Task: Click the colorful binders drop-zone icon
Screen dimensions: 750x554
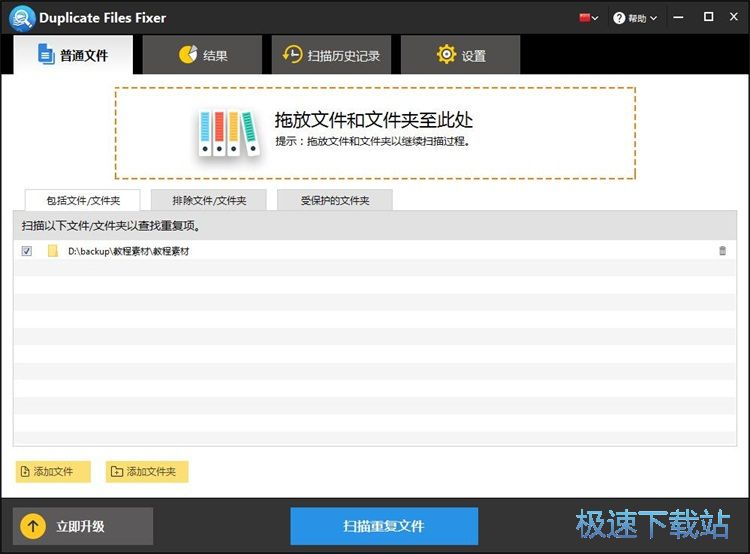Action: click(x=229, y=133)
